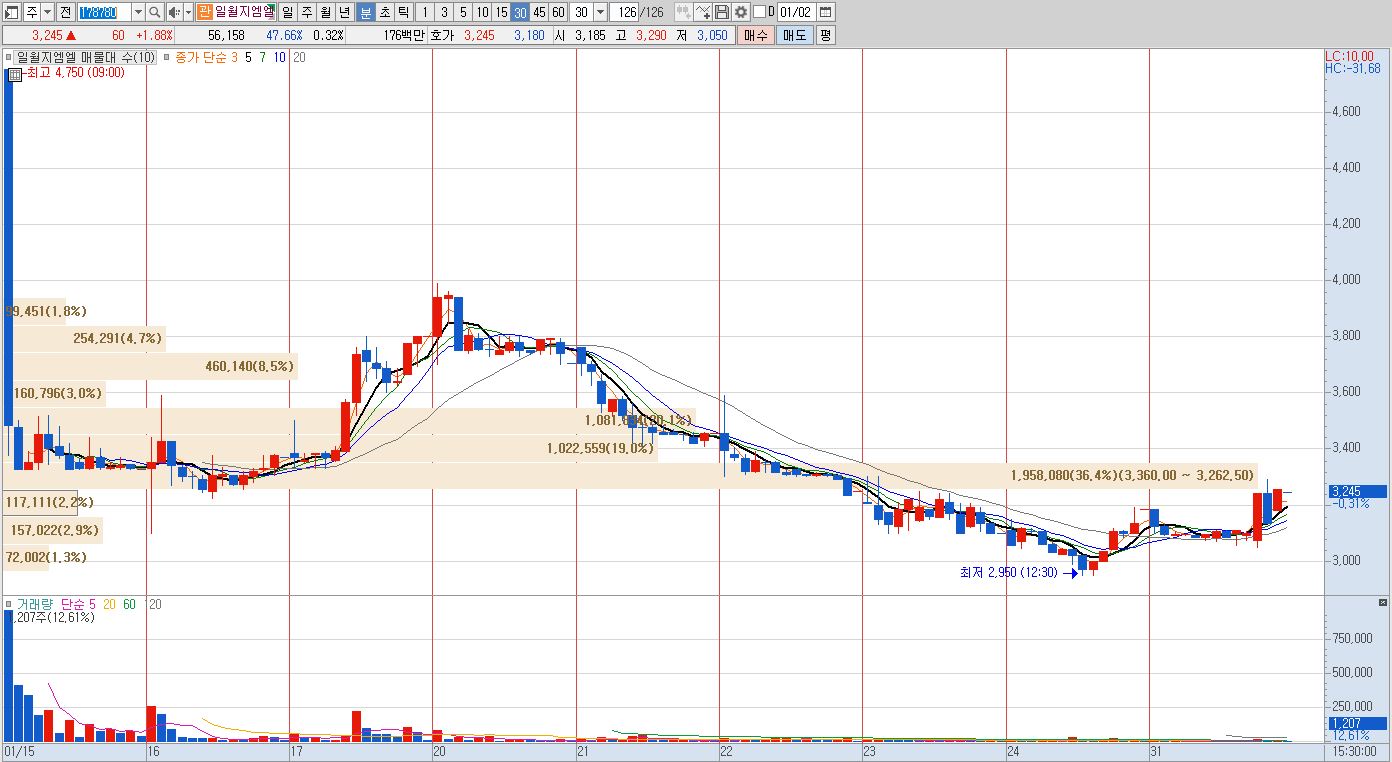Click the stock code input field

tap(104, 12)
